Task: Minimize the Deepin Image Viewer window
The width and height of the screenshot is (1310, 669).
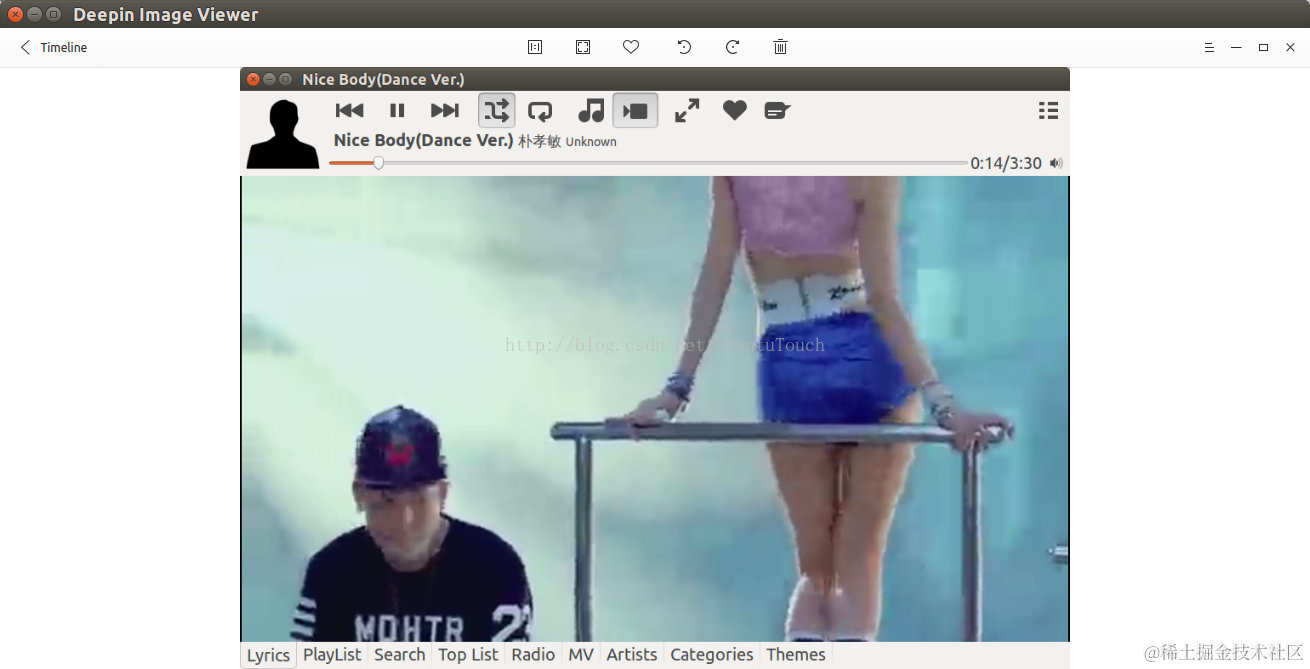Action: (1236, 47)
